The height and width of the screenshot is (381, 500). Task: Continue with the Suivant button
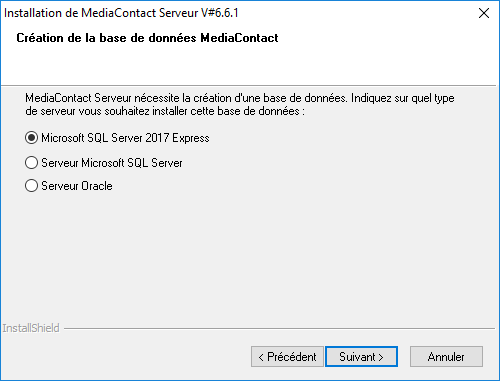361,357
